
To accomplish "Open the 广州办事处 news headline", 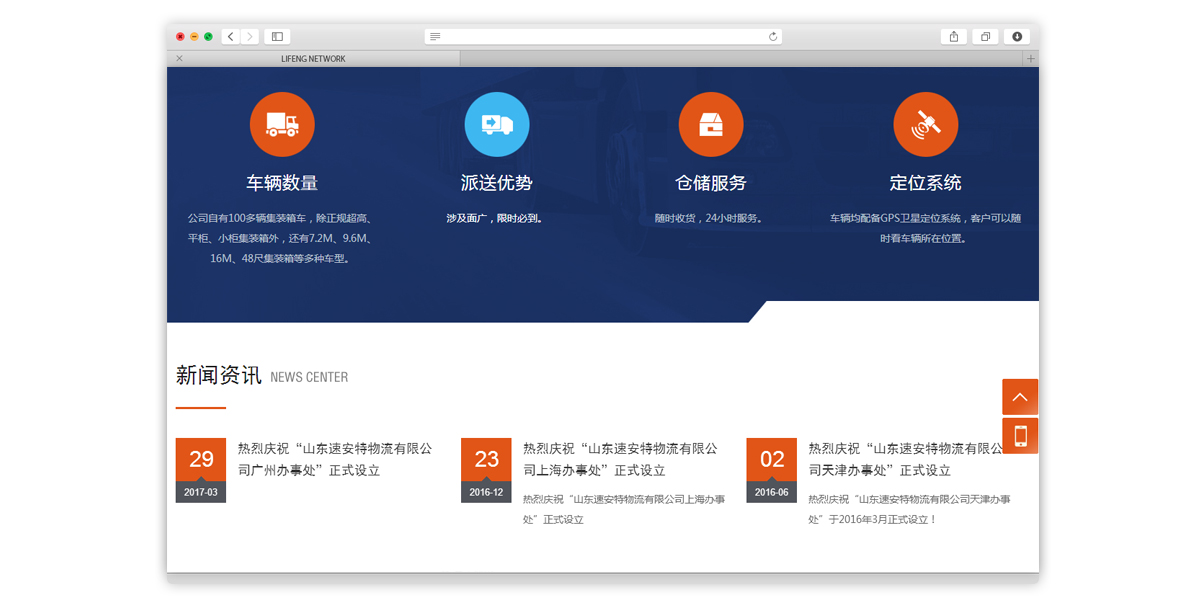I will tap(335, 460).
